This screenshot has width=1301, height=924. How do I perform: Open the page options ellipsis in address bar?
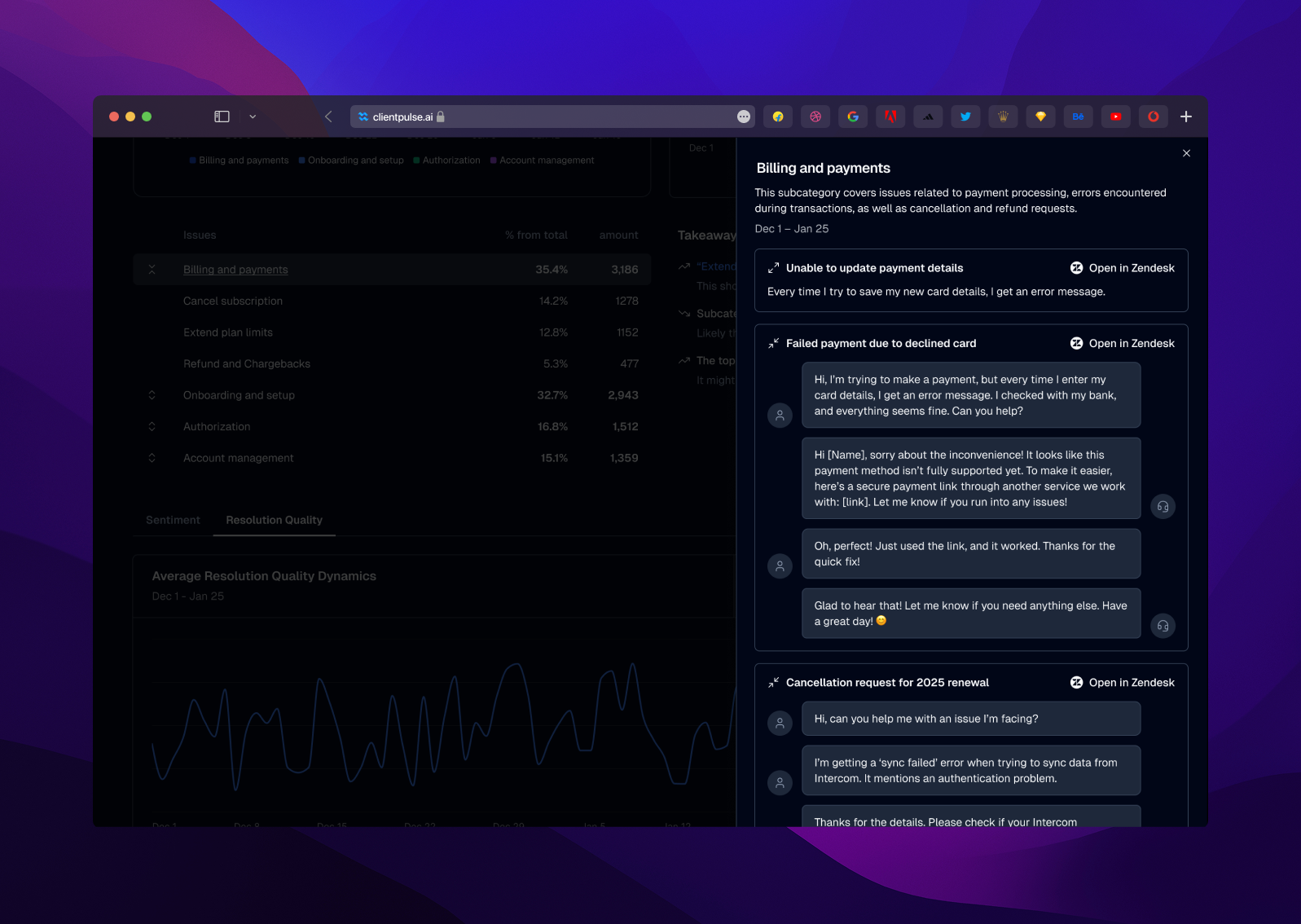coord(743,117)
